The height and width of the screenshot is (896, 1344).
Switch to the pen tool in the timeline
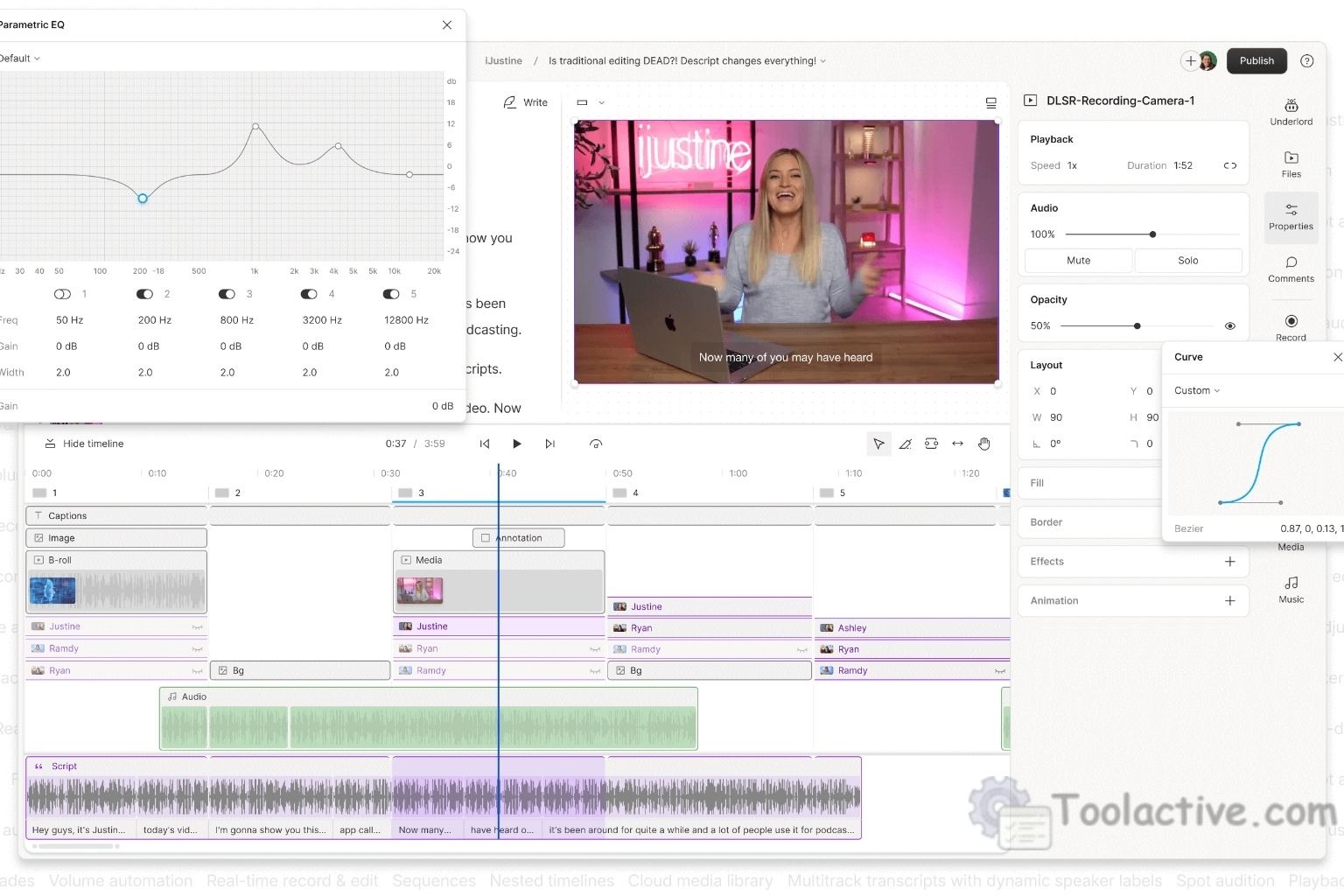(905, 444)
